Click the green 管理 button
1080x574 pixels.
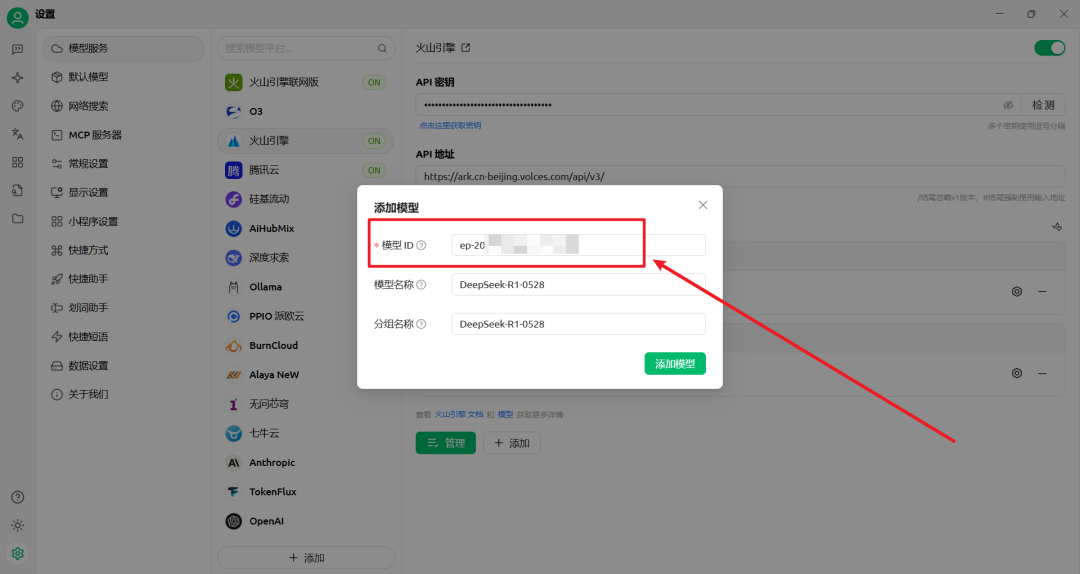pos(446,443)
